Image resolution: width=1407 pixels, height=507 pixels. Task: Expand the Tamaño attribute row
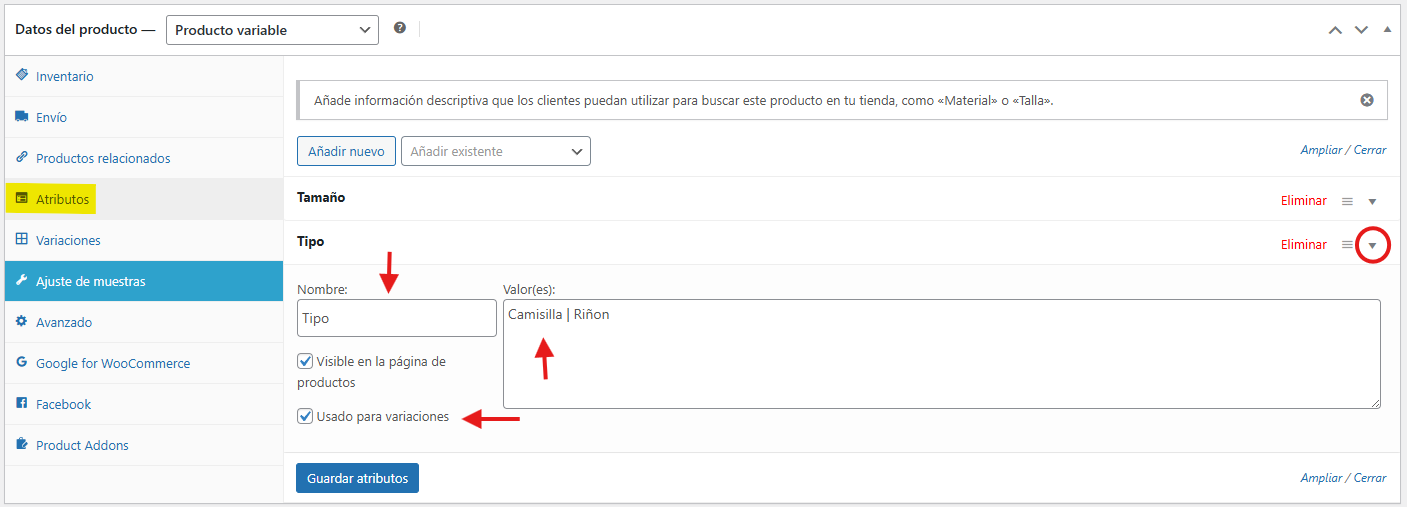tap(1373, 201)
